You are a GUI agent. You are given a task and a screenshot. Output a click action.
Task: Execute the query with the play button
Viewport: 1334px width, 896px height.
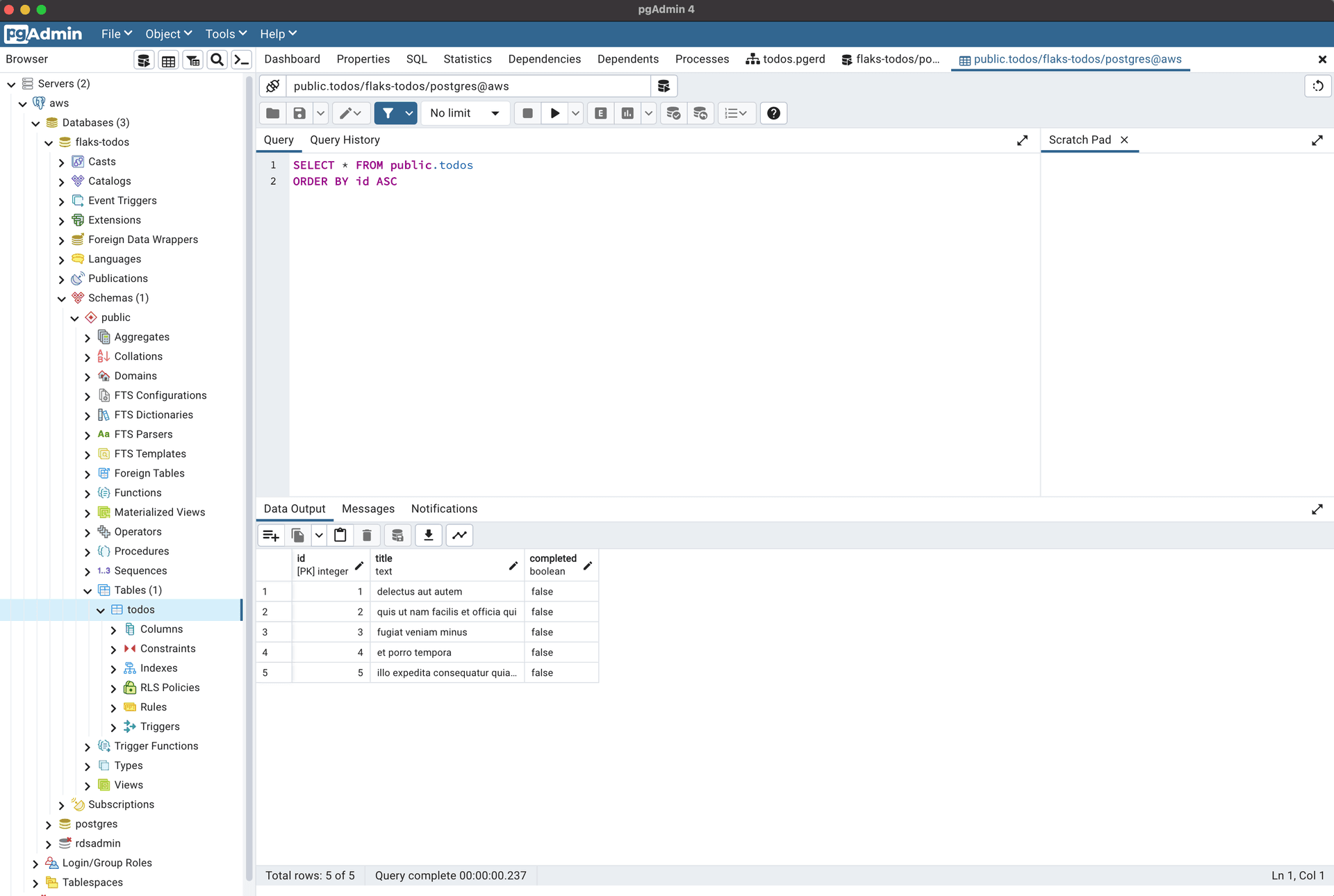(x=554, y=113)
